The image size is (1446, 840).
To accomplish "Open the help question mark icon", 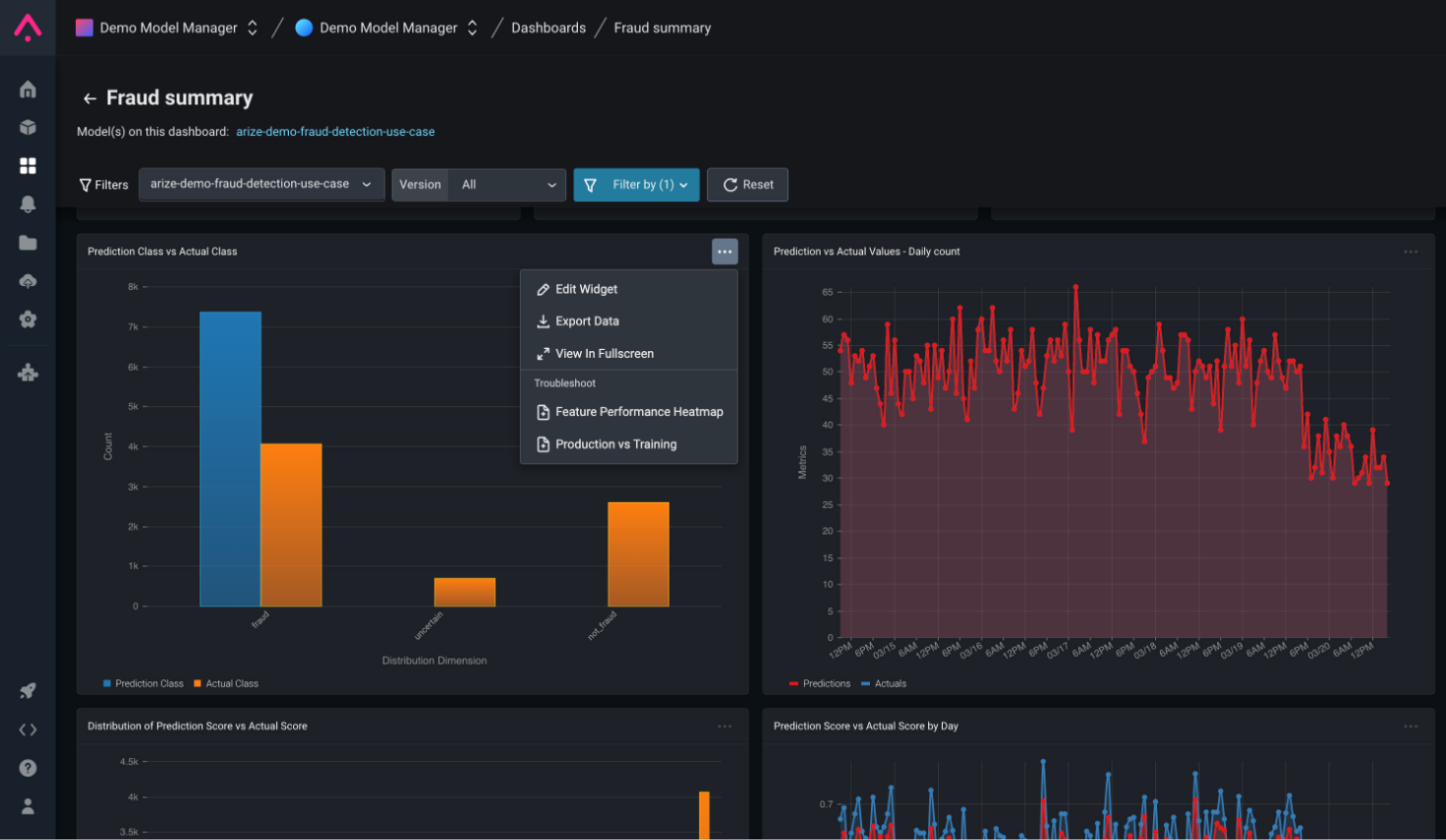I will click(x=28, y=768).
